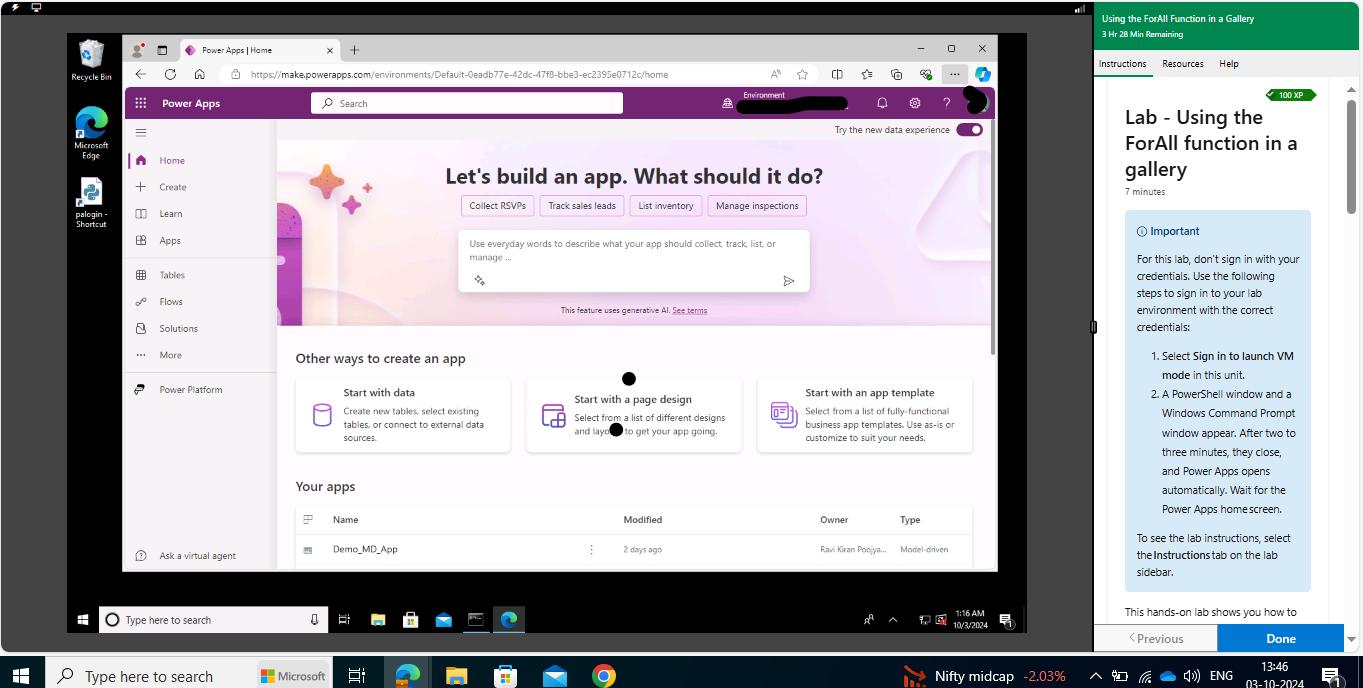The image size is (1363, 688).
Task: Select the Start with an app template card
Action: click(x=865, y=415)
